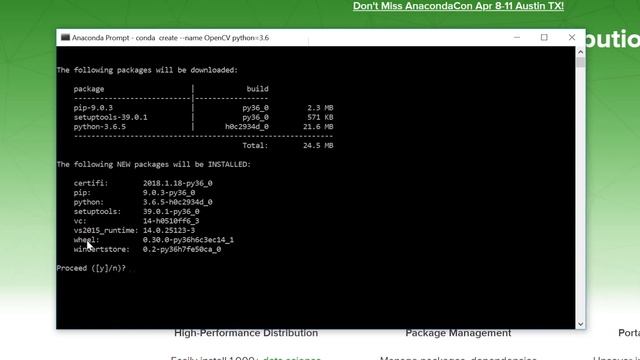Close the Anaconda Prompt window
Screen dimensions: 640x360
tap(572, 38)
